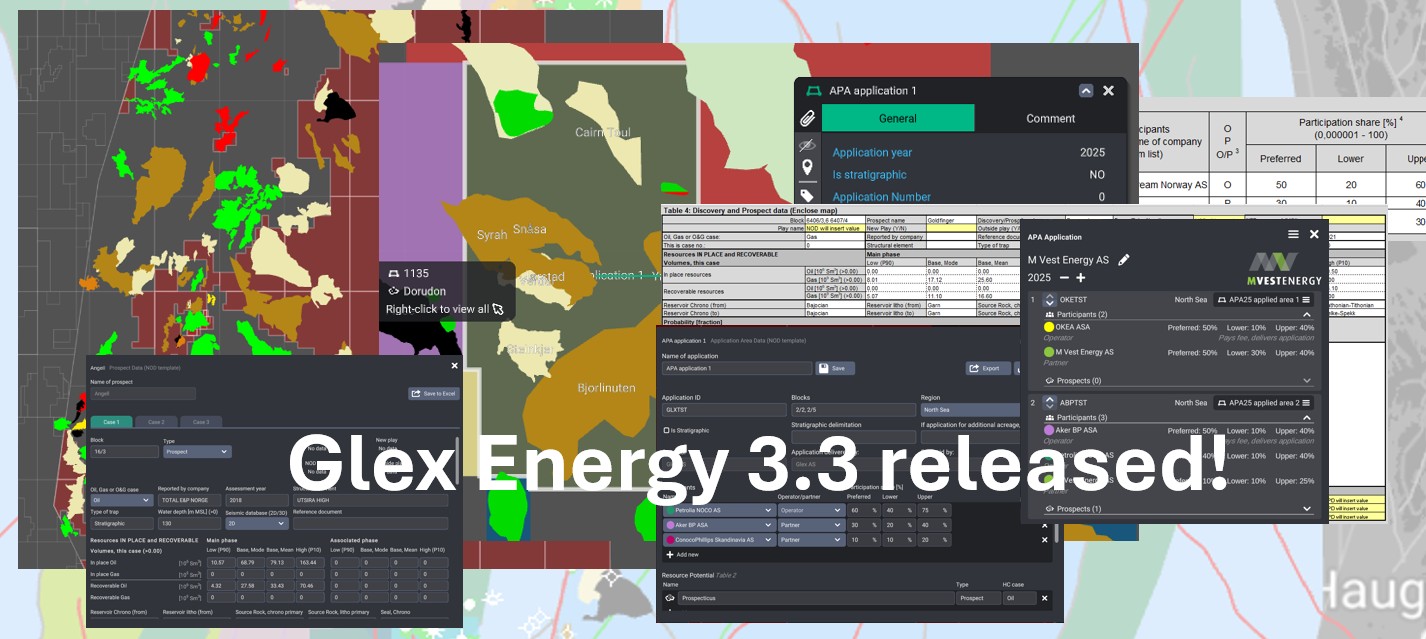Click Aker BP ASA purple color dot in ABPTST
1426x639 pixels.
click(x=1049, y=430)
